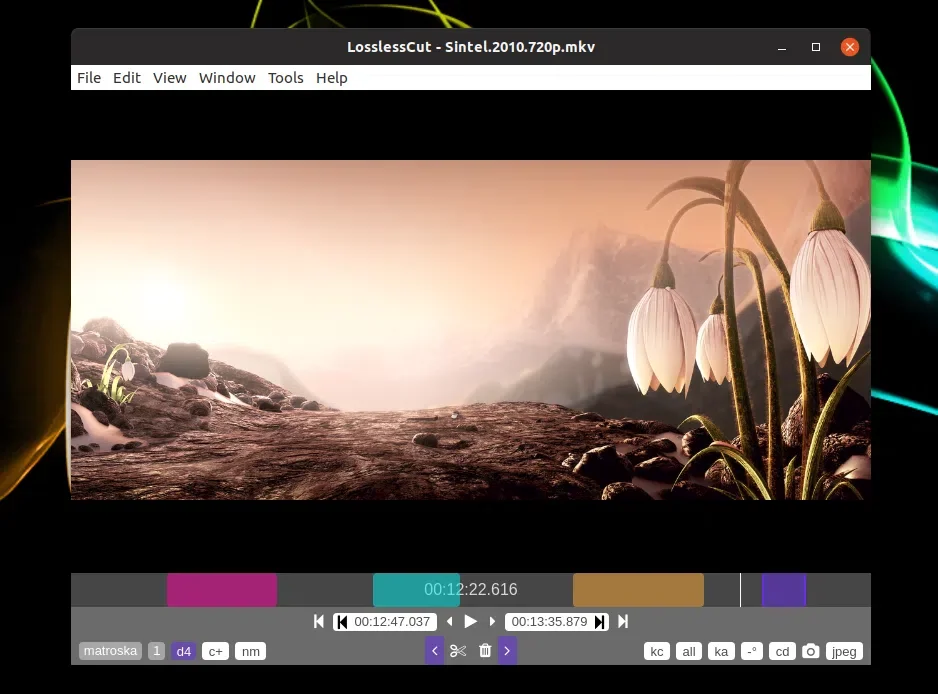This screenshot has width=938, height=694.
Task: Jump to the start of the video
Action: pos(319,622)
